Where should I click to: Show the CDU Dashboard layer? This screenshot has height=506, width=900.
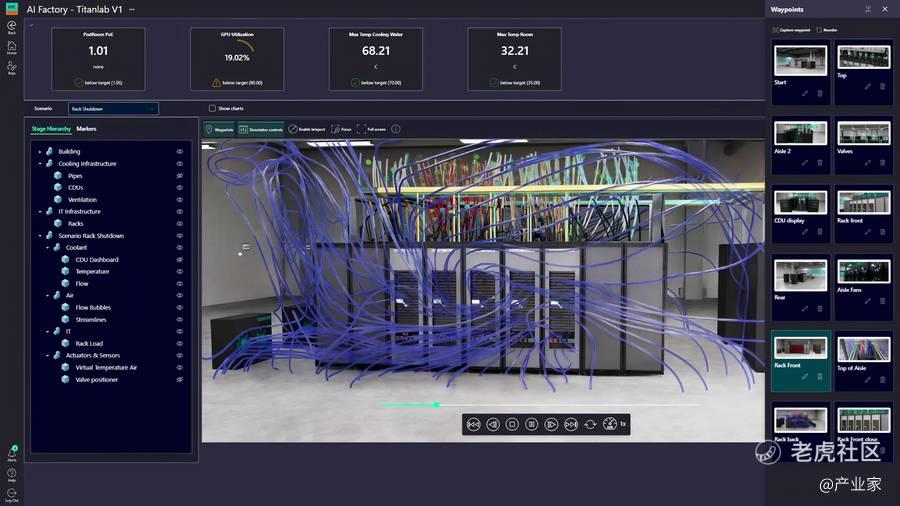[x=180, y=260]
